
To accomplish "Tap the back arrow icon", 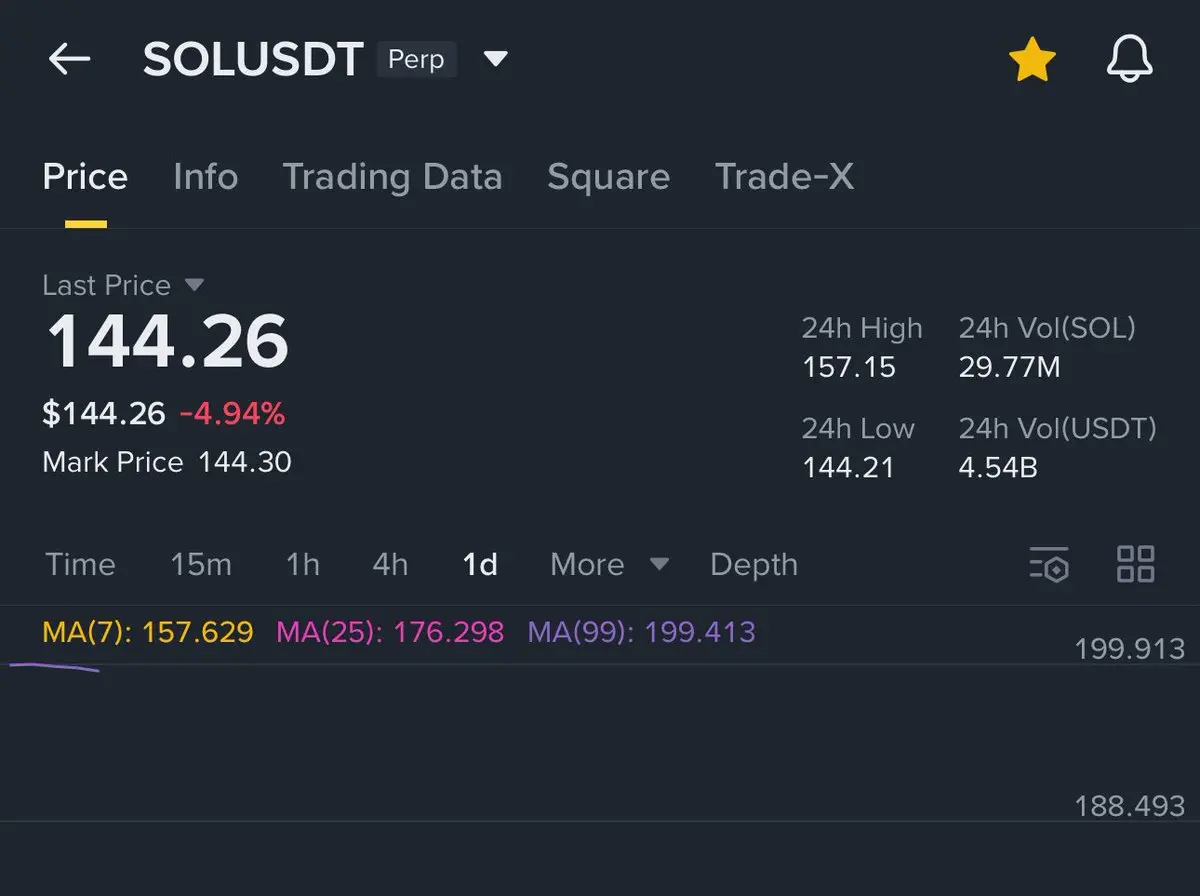I will 69,60.
